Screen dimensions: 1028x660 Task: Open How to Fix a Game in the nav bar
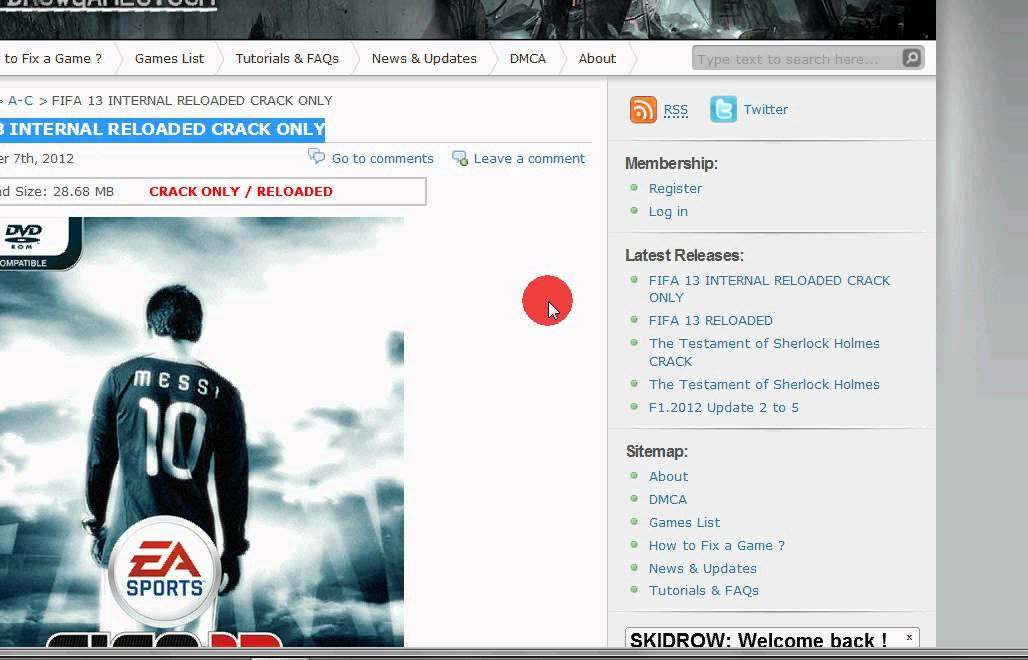[x=52, y=58]
